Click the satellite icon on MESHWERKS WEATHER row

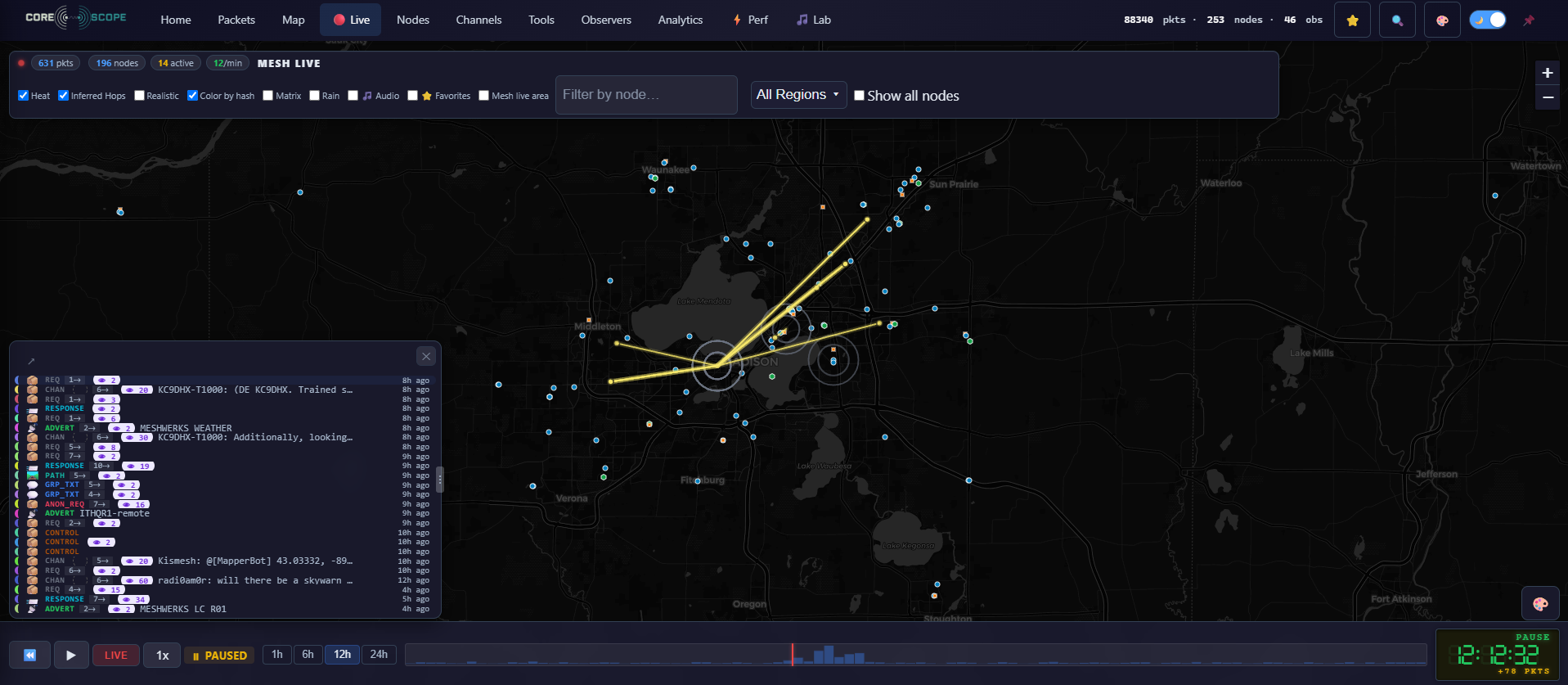tap(32, 428)
